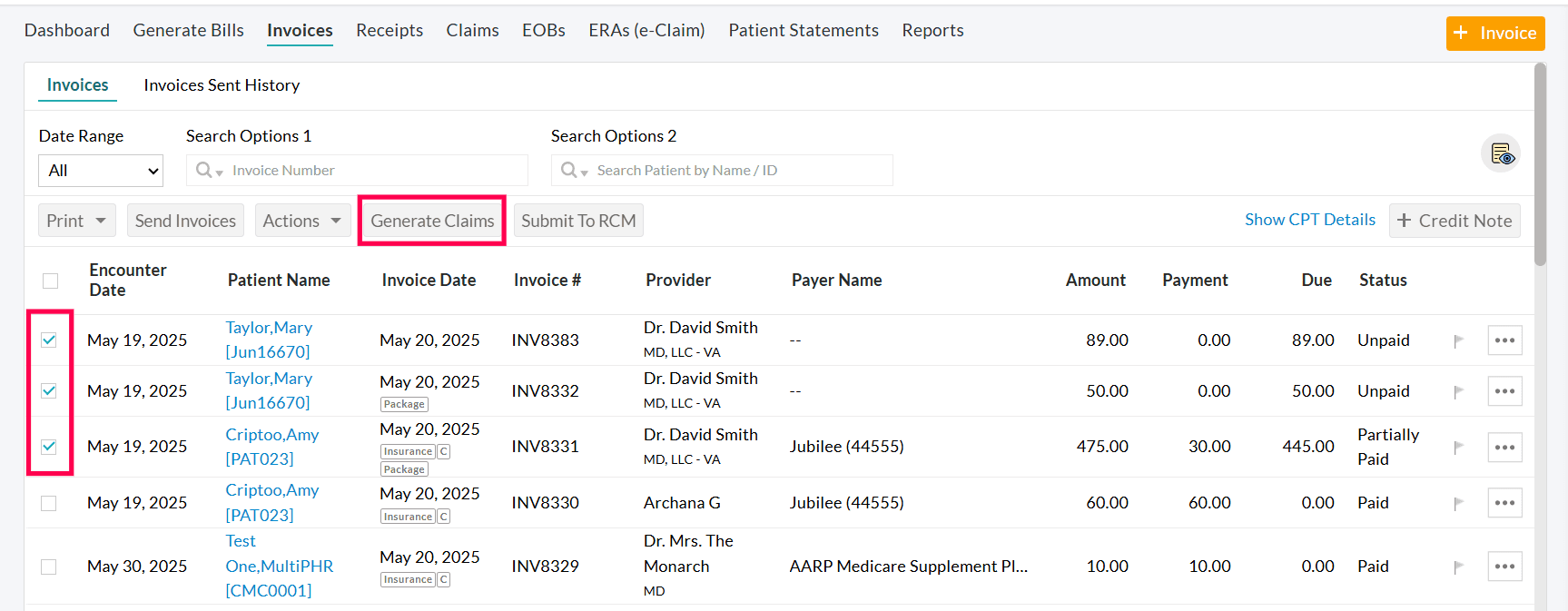
Task: Switch to the Invoices Sent History tab
Action: (x=221, y=84)
